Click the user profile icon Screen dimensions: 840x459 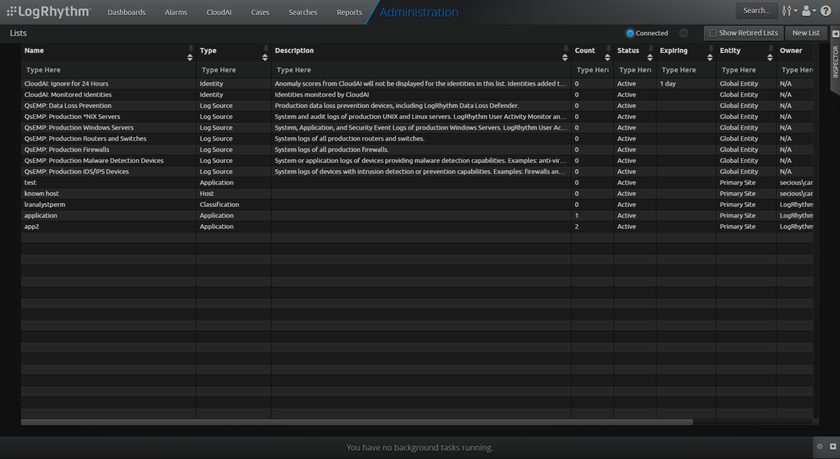(x=806, y=11)
